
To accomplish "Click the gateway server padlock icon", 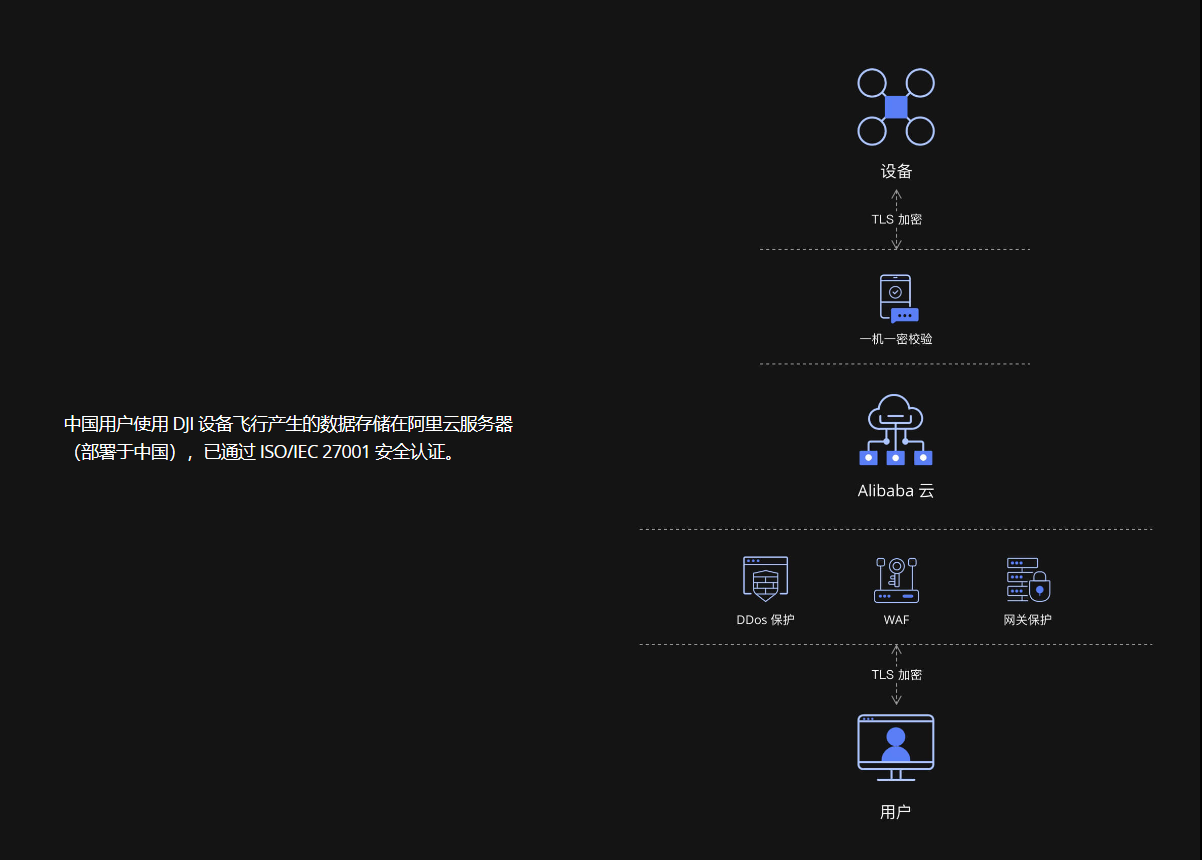I will (1028, 579).
